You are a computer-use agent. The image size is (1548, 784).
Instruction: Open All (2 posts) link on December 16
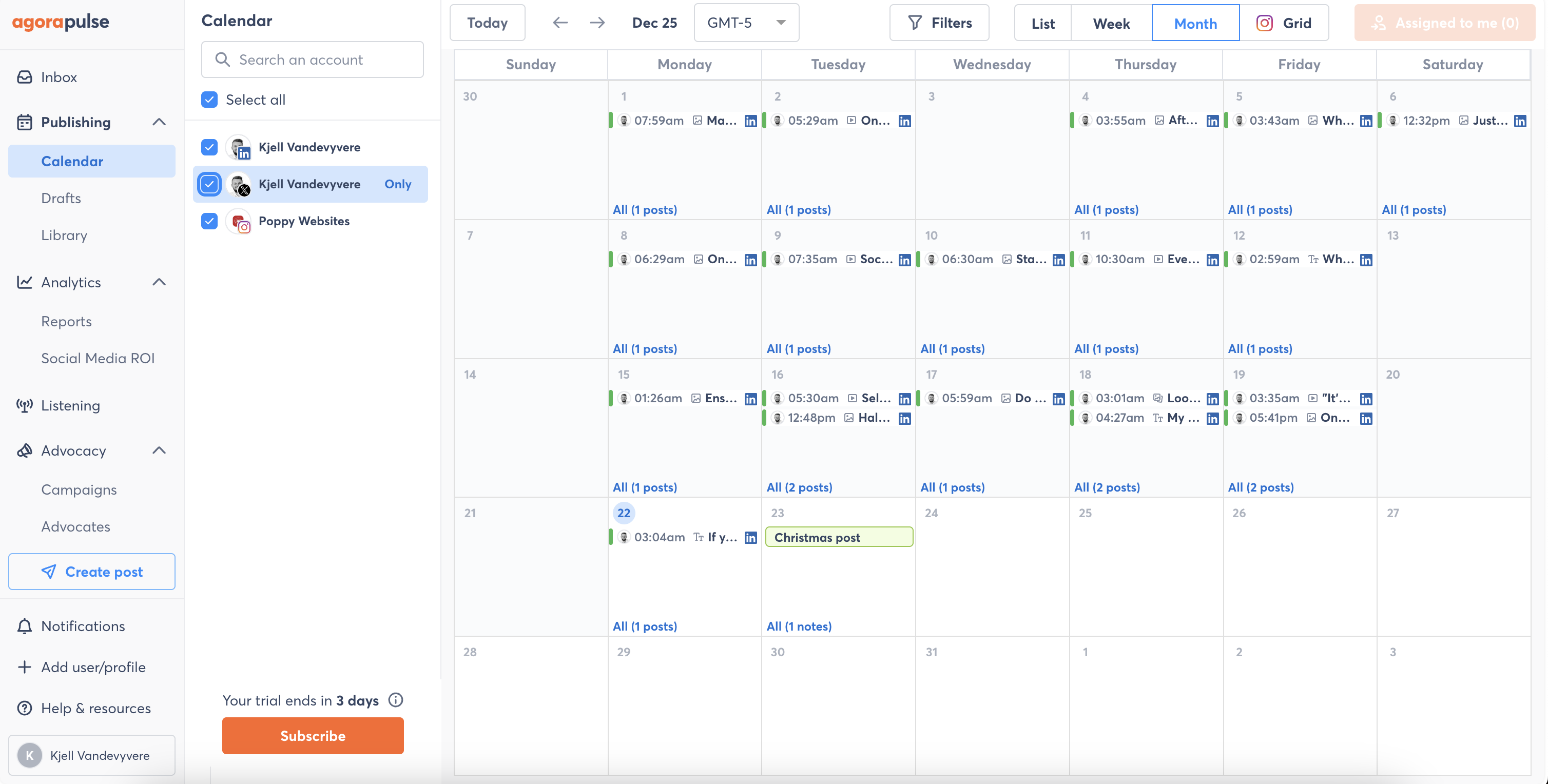point(799,487)
